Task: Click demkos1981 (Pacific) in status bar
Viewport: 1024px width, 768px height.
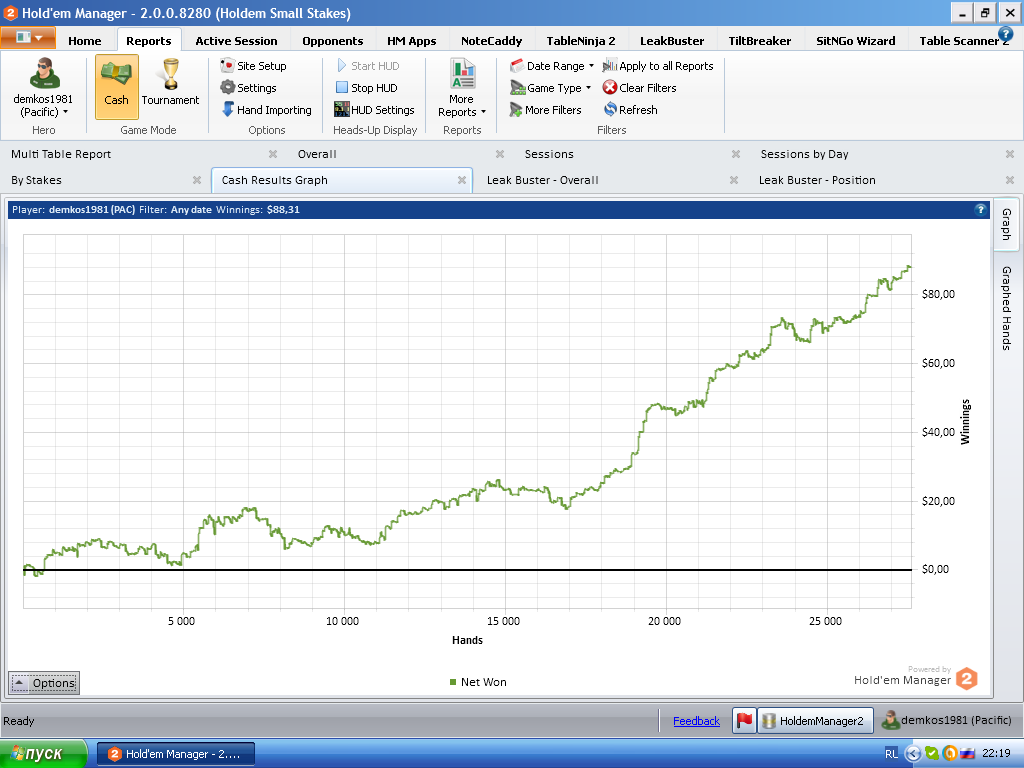Action: (x=946, y=720)
